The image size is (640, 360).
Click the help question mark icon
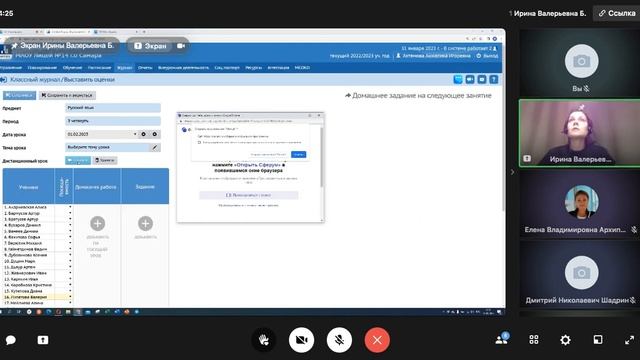pos(493,80)
